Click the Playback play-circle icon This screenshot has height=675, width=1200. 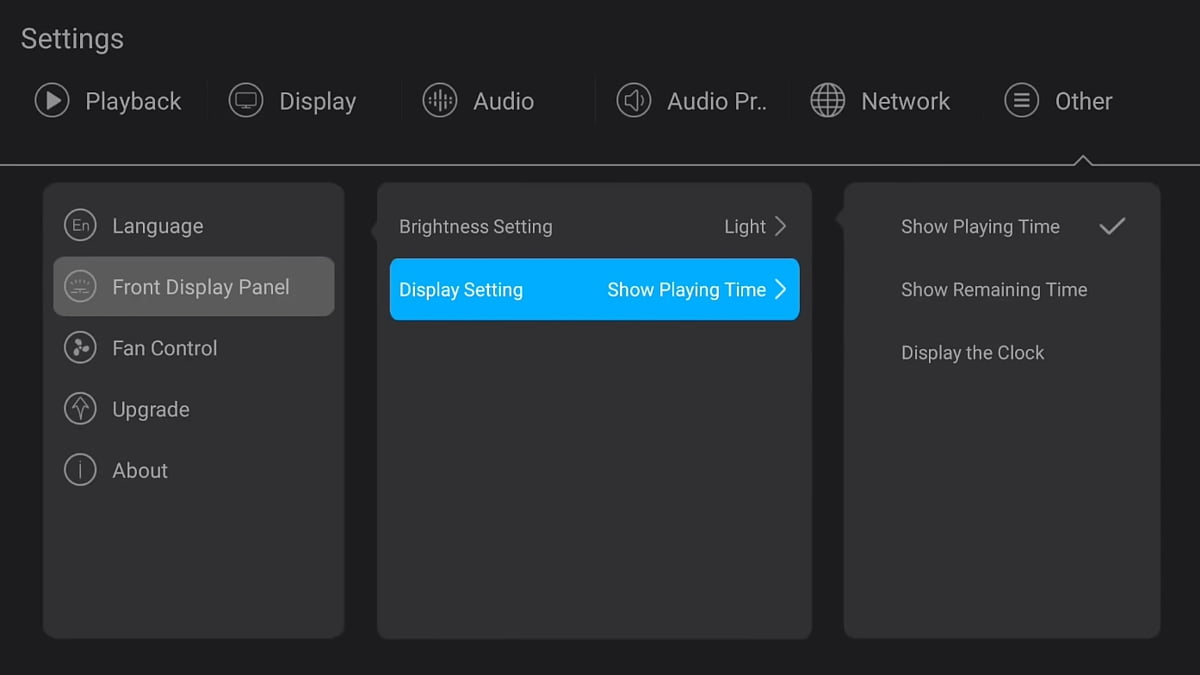pos(52,101)
